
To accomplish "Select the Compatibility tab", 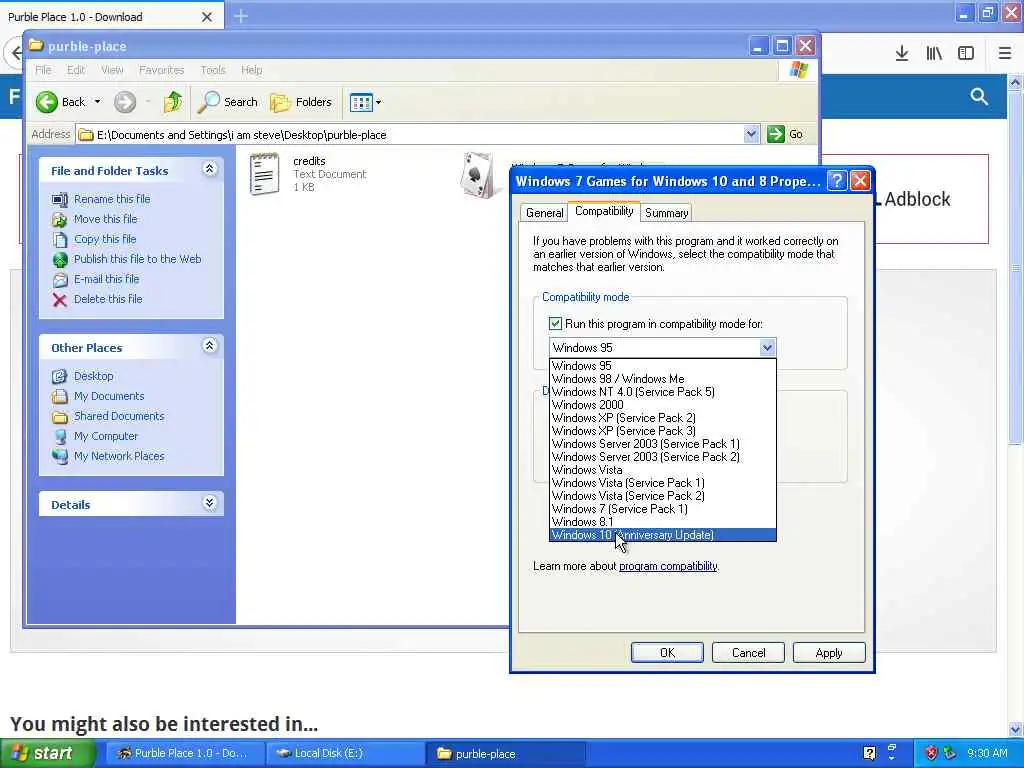I will 603,211.
